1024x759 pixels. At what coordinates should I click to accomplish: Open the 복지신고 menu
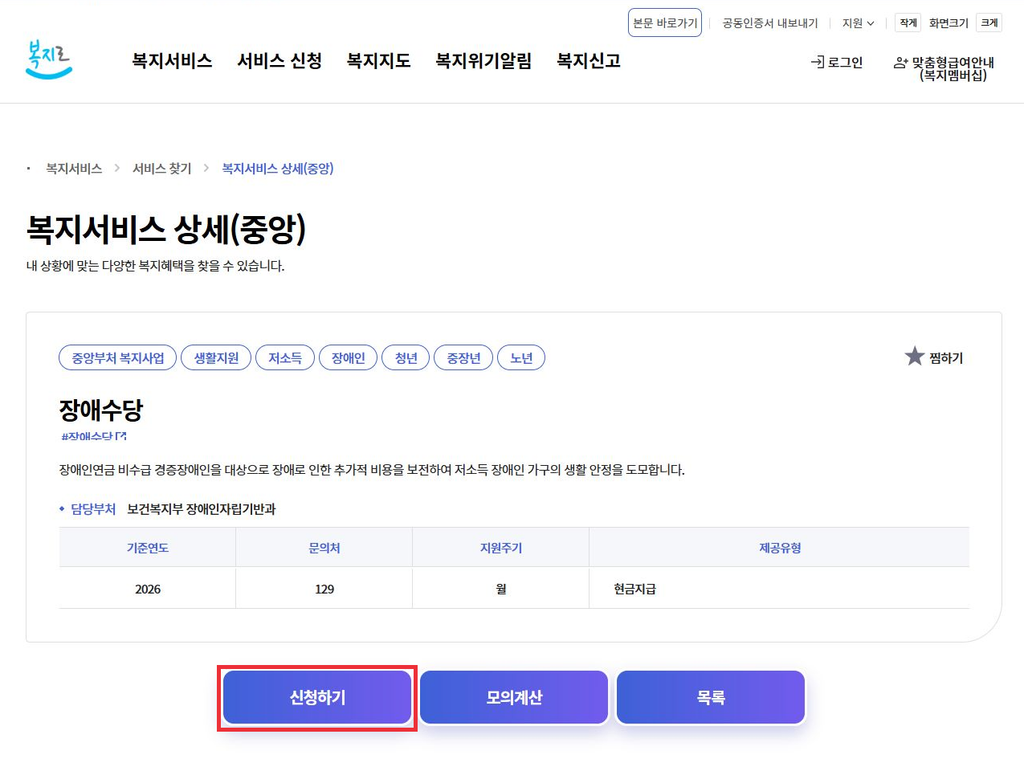(x=588, y=61)
